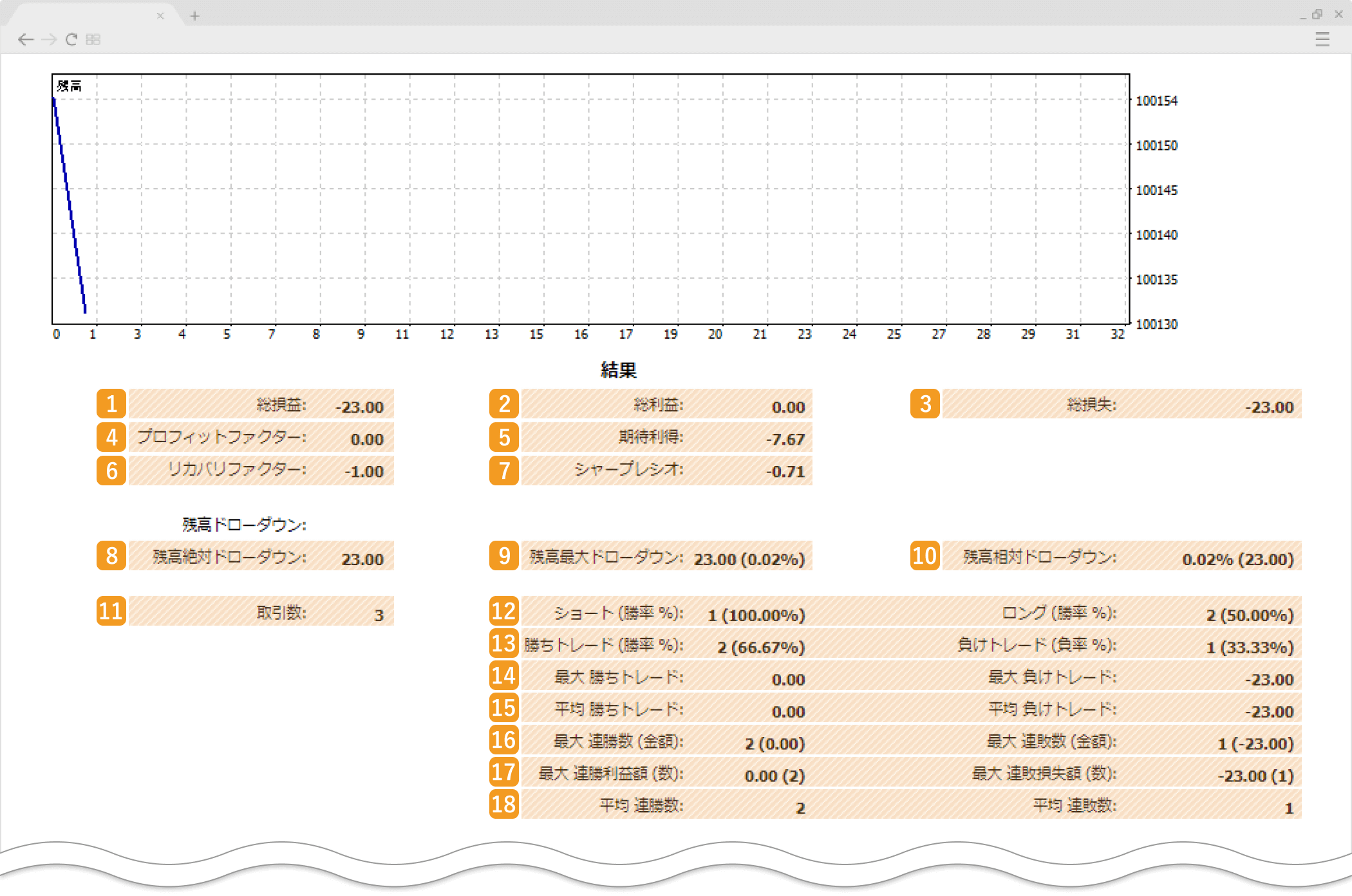
Task: Click the 残高絶対ドローダウン label
Action: coord(229,557)
